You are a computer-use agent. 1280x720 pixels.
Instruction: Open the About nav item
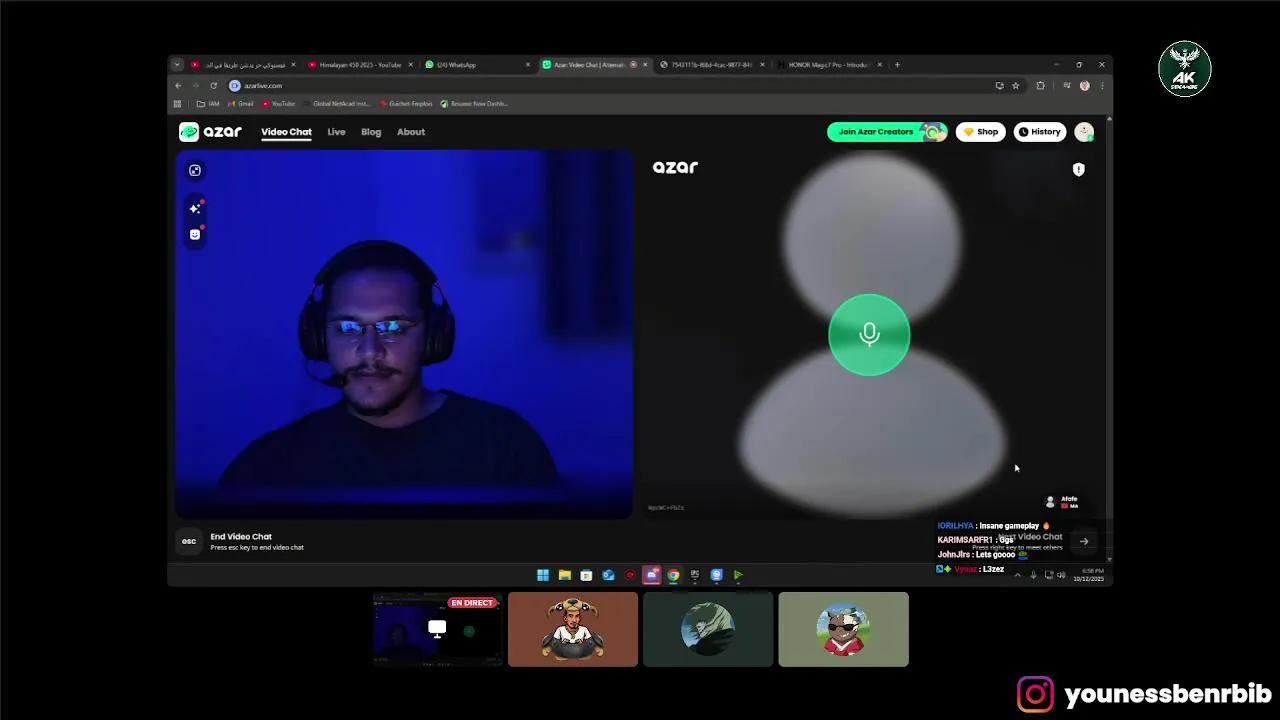411,132
